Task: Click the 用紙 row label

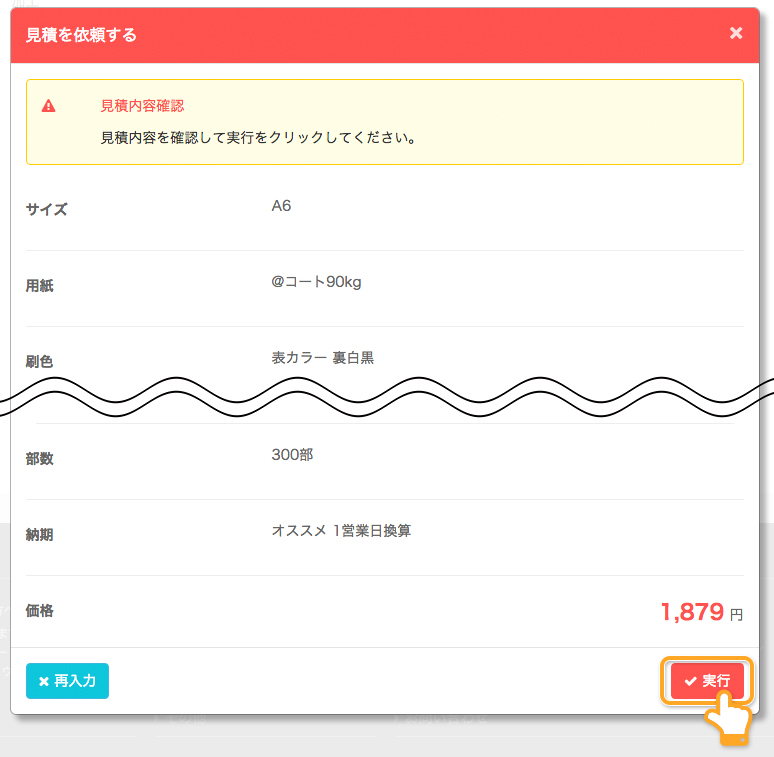Action: click(39, 285)
